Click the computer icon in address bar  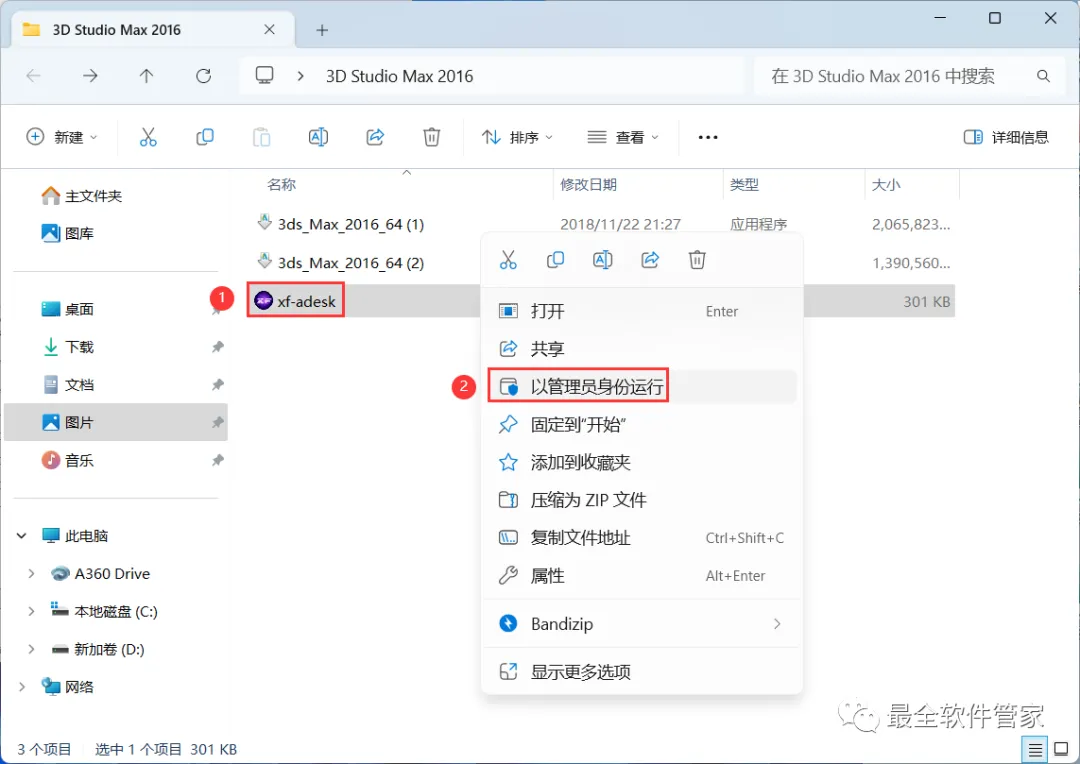coord(264,75)
